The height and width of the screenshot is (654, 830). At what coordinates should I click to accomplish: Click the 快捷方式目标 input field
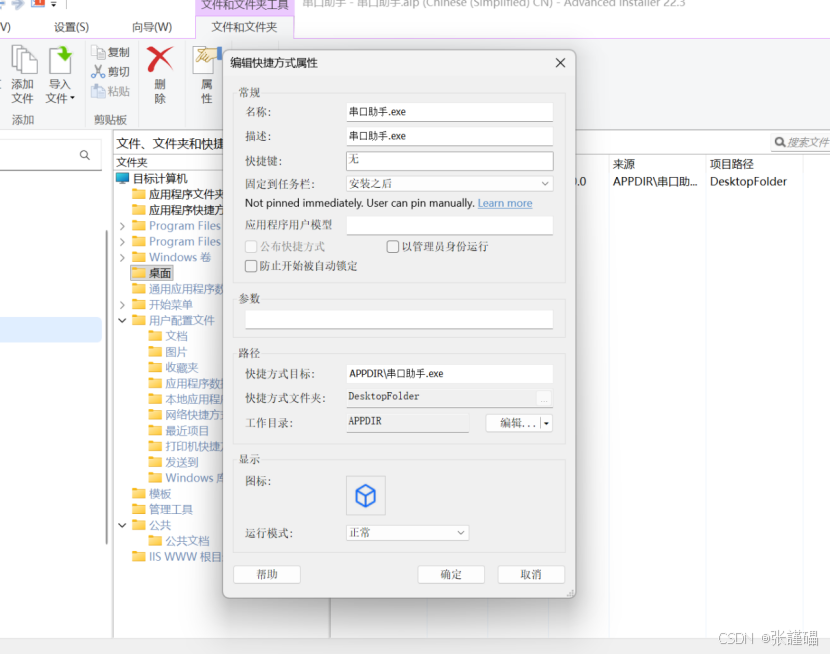click(x=449, y=374)
